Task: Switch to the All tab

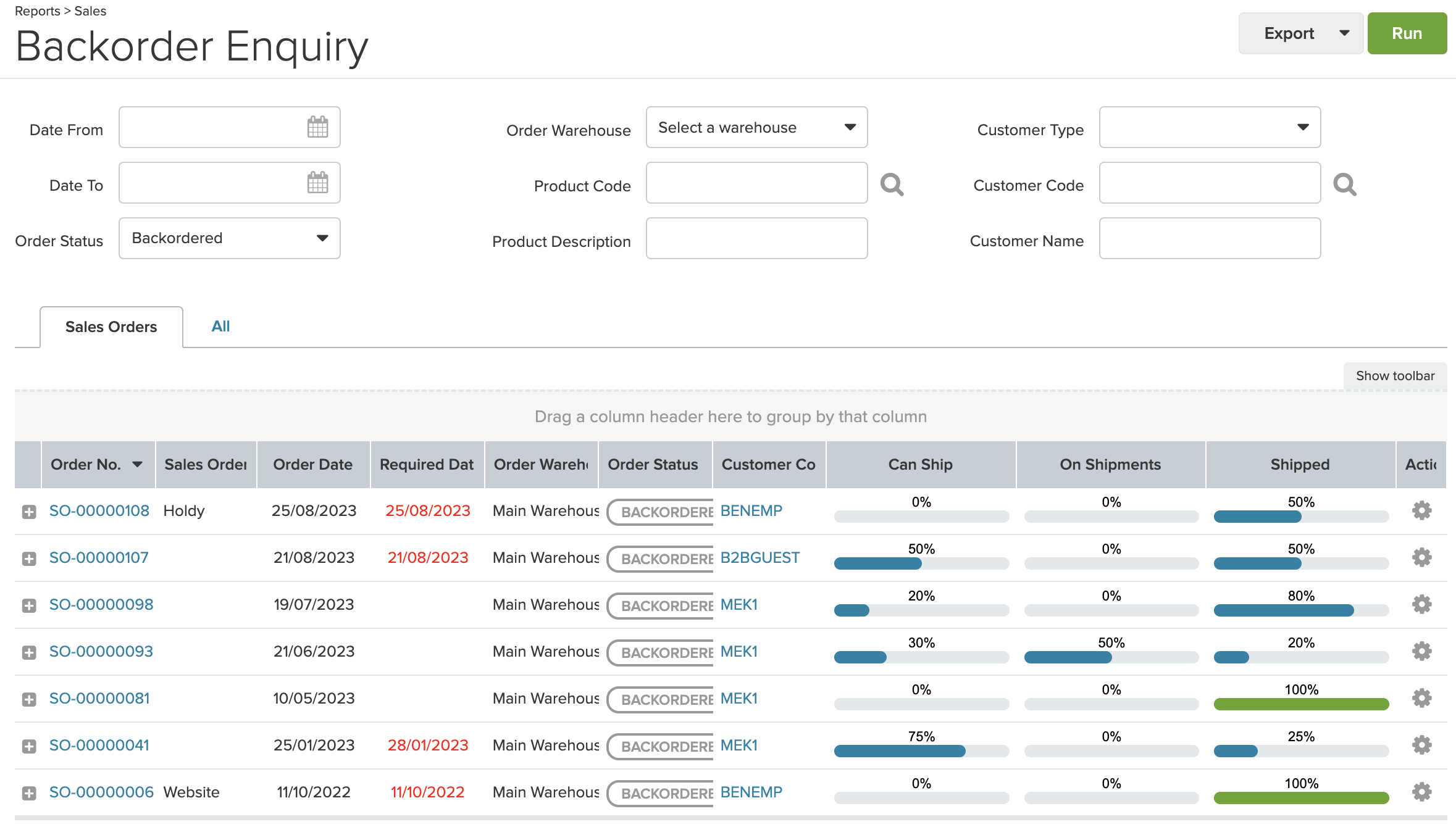Action: [219, 325]
